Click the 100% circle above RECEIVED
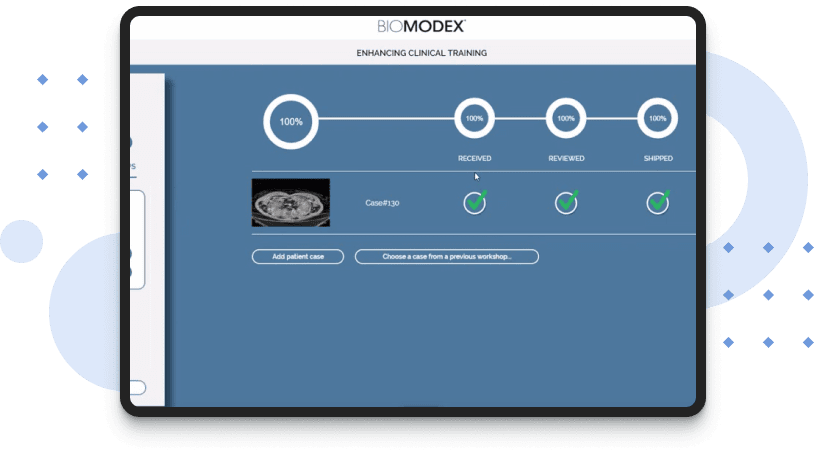Viewport: 814px width, 454px height. [474, 118]
